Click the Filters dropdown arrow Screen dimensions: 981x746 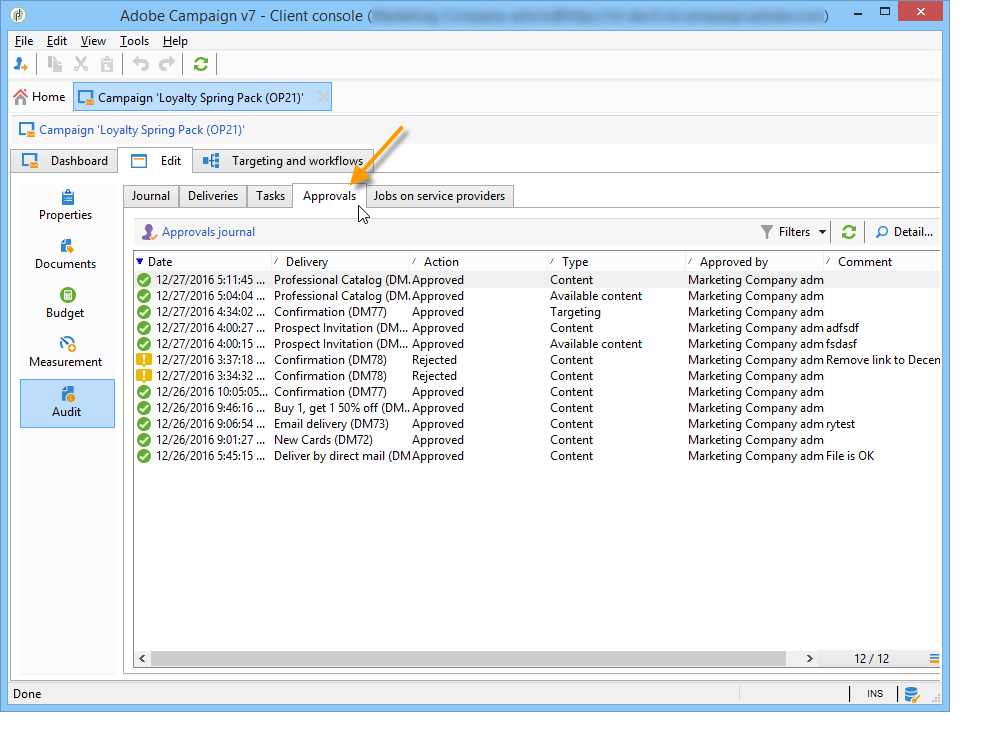(x=822, y=232)
